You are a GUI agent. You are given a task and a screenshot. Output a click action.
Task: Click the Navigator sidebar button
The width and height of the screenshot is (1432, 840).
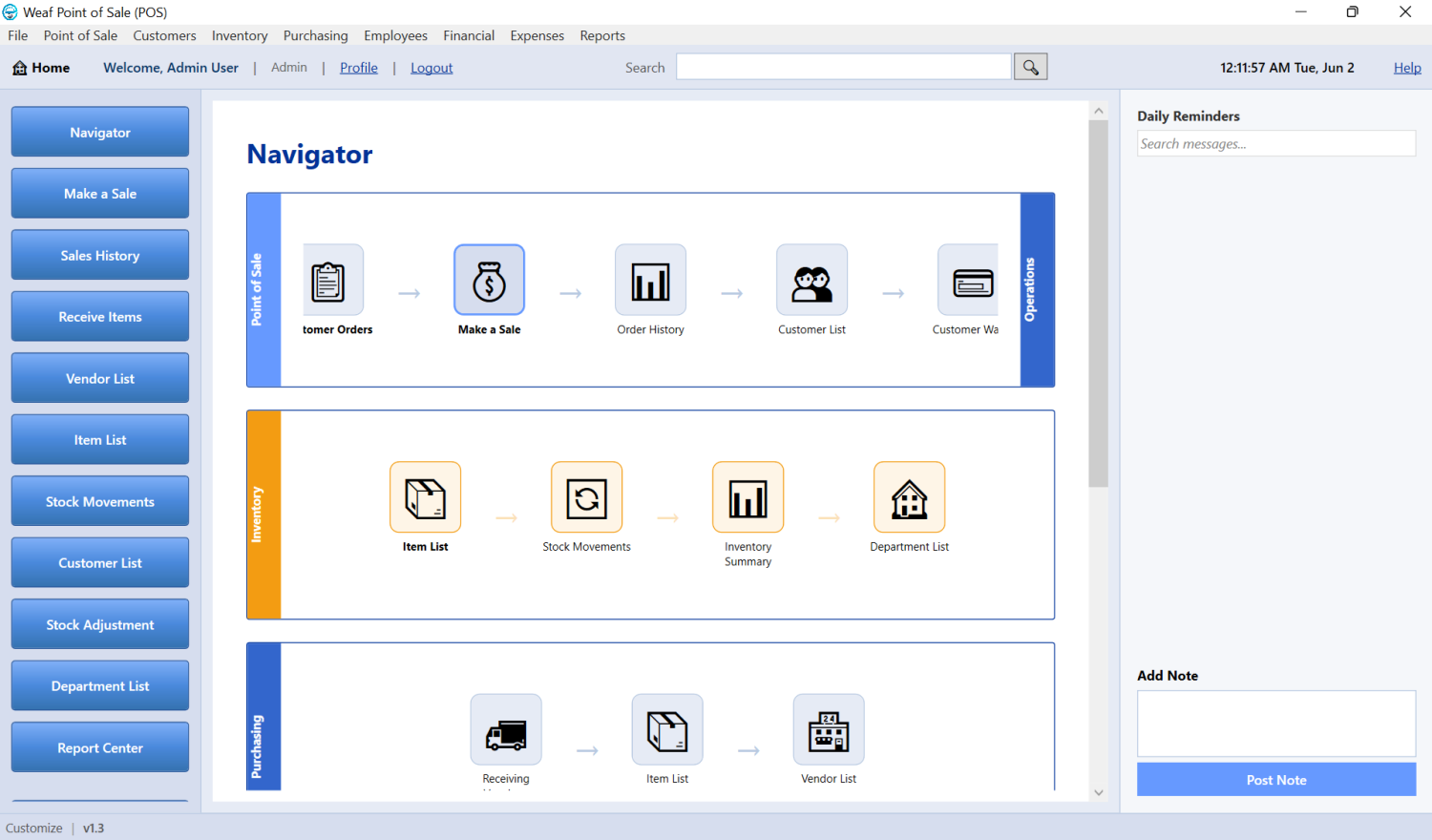coord(100,132)
